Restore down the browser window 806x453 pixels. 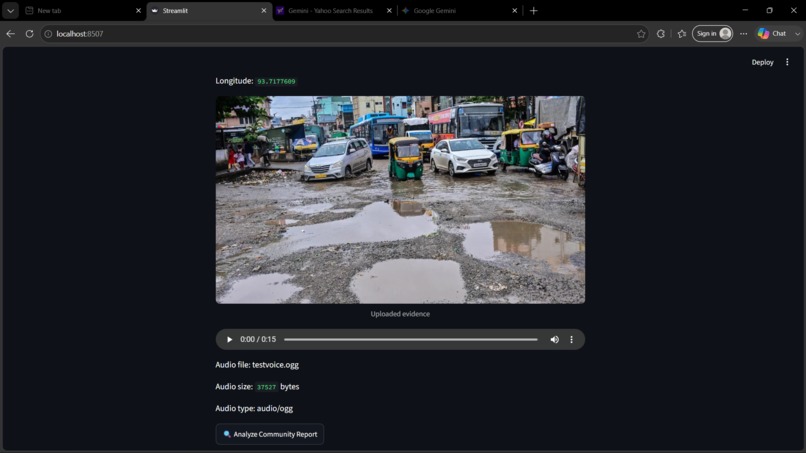click(769, 10)
